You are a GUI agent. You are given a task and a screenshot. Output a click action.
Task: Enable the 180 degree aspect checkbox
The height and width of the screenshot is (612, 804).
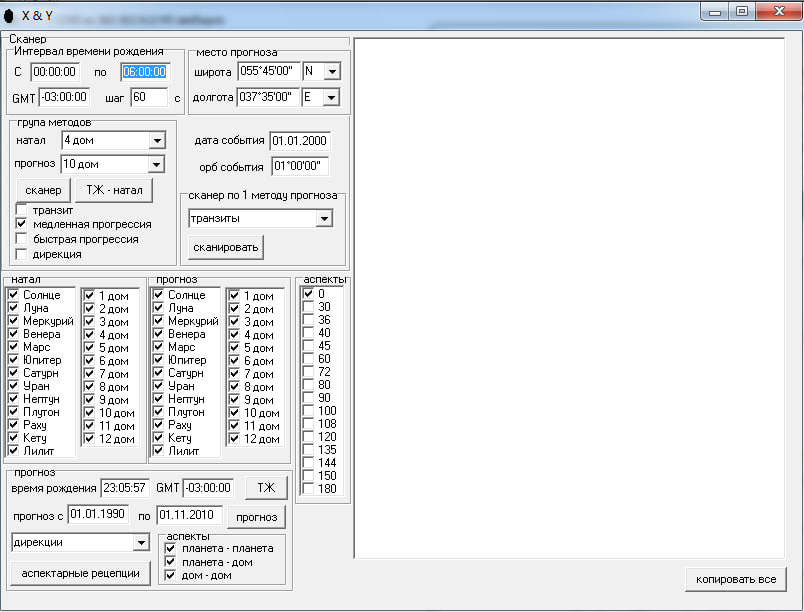(308, 489)
